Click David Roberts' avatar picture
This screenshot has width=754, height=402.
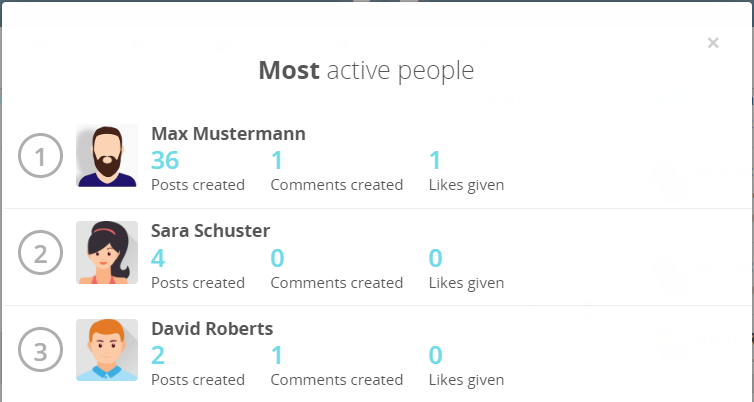(107, 350)
